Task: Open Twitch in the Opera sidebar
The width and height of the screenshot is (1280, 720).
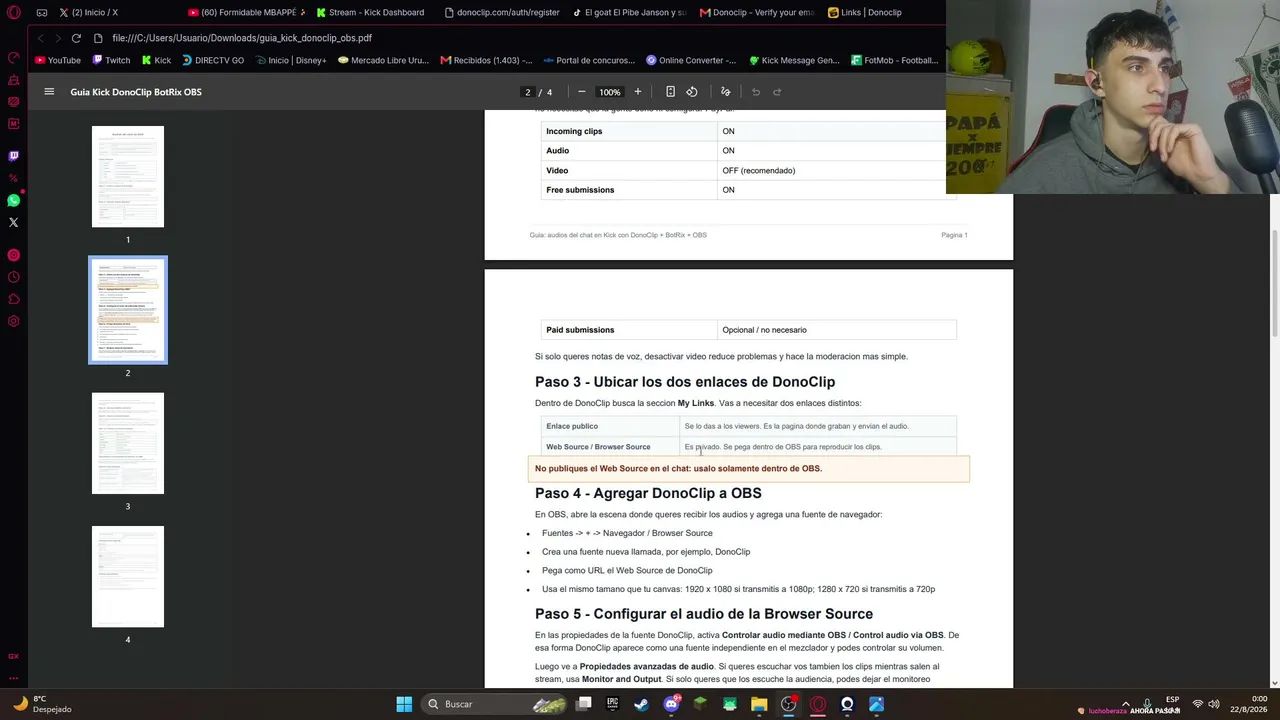Action: coord(14,156)
